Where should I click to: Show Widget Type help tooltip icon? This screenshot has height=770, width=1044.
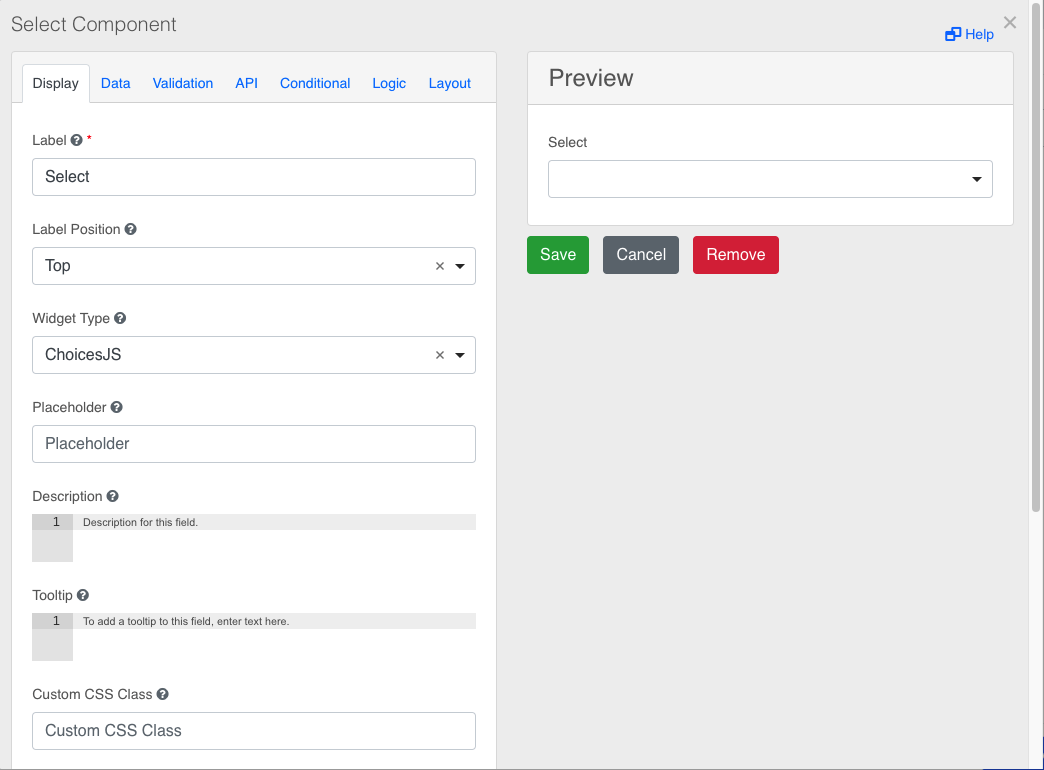[120, 318]
